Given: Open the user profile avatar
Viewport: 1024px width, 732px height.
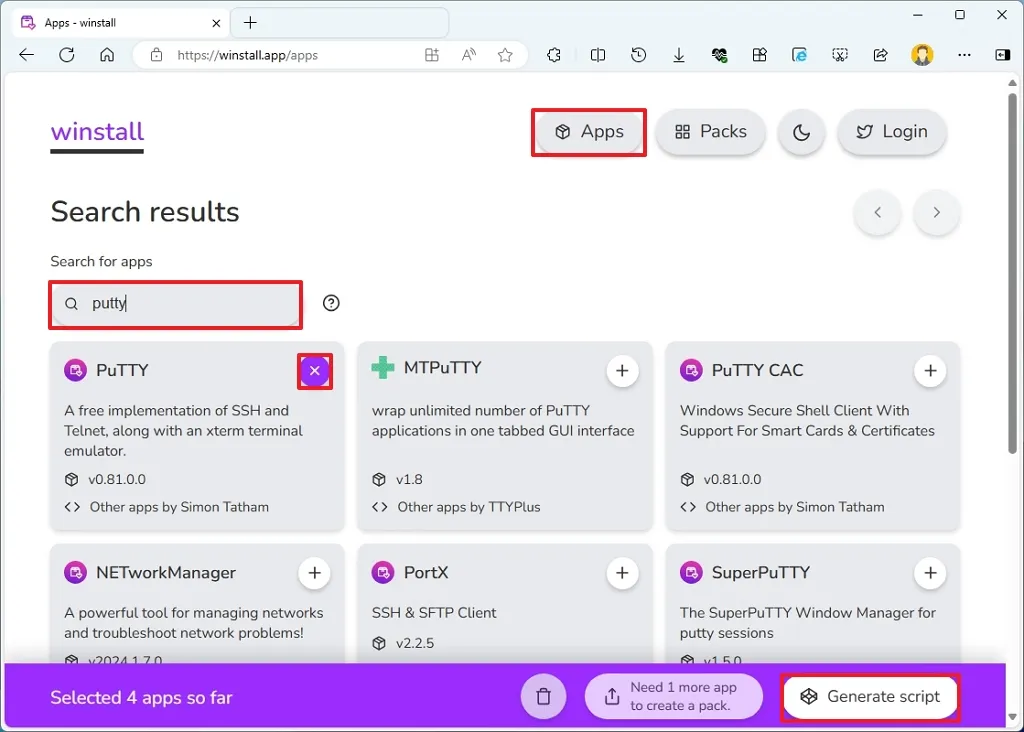Looking at the screenshot, I should (922, 56).
